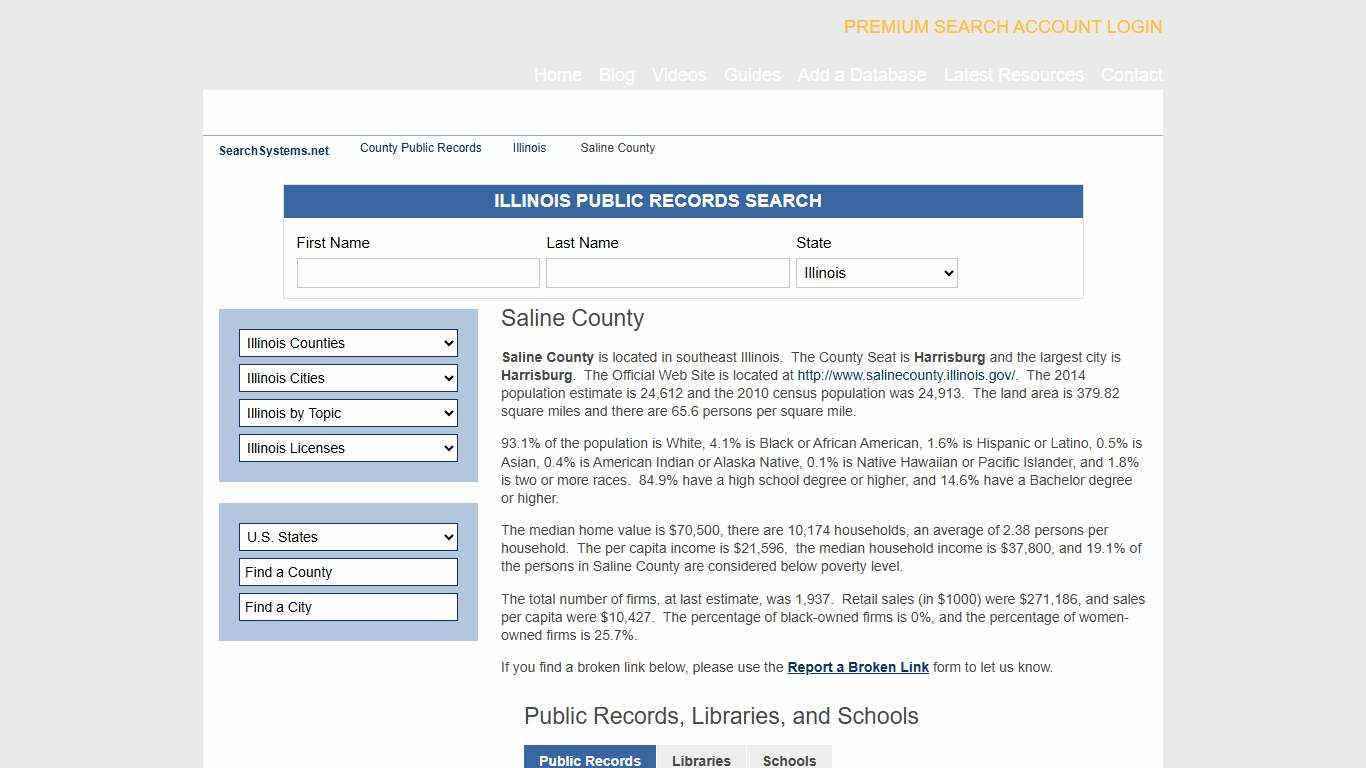
Task: Expand the Illinois by Topic selector
Action: [x=347, y=413]
